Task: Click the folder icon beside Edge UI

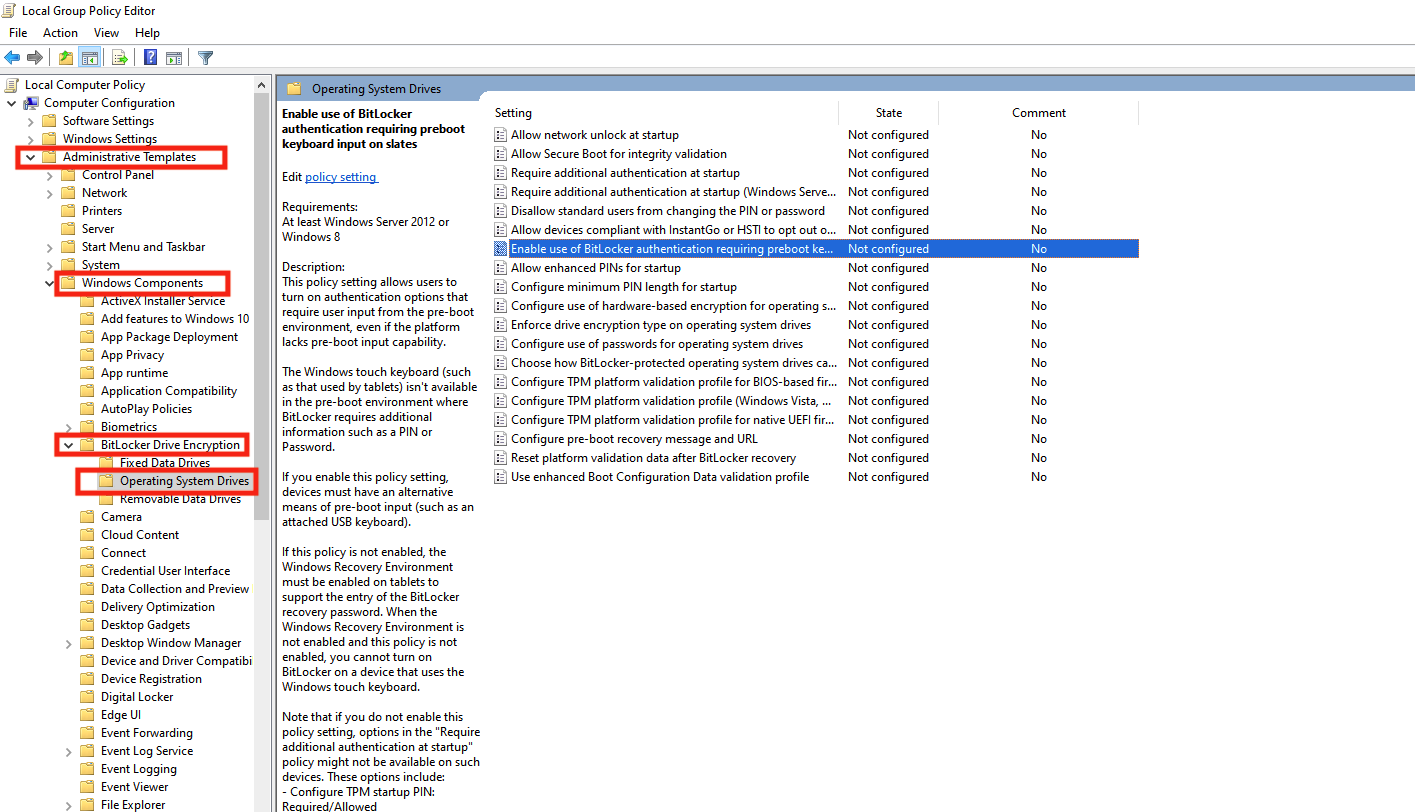Action: coord(88,715)
